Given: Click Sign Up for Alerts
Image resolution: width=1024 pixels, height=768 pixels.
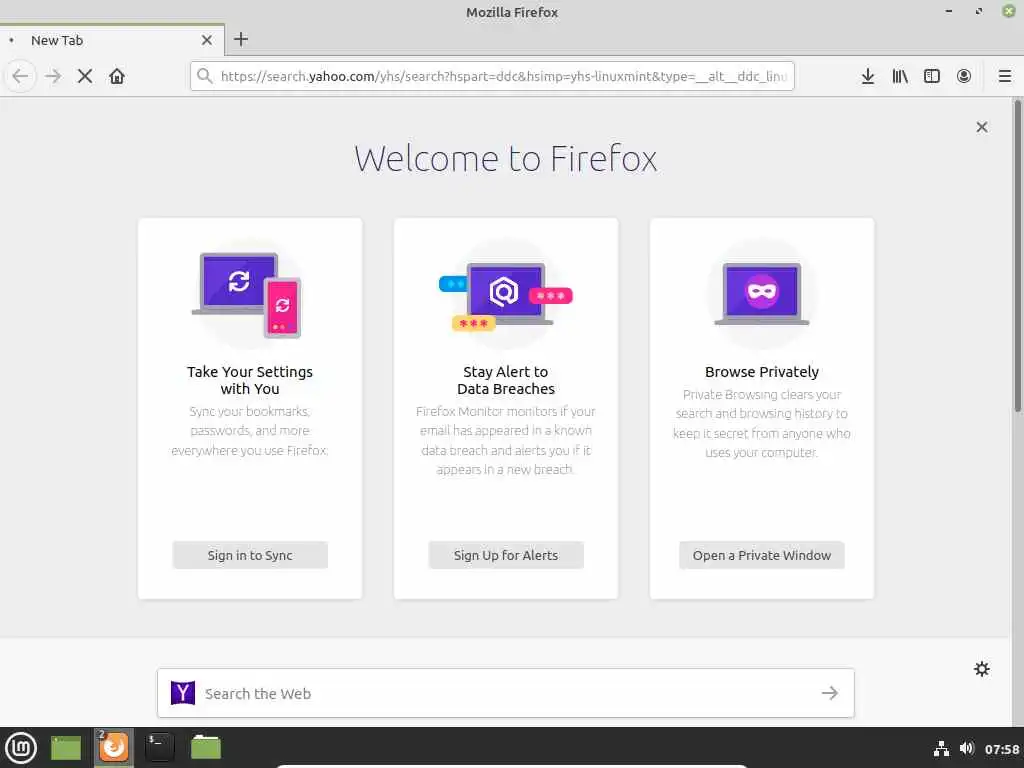Looking at the screenshot, I should (506, 555).
